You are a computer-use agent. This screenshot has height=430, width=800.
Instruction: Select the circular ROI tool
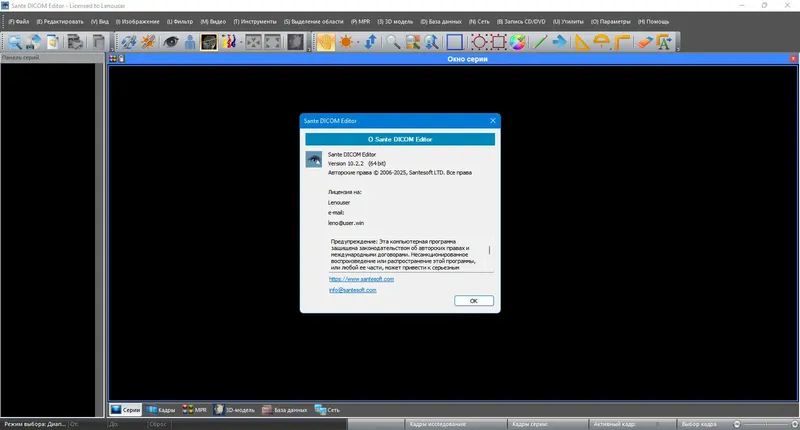pyautogui.click(x=479, y=42)
